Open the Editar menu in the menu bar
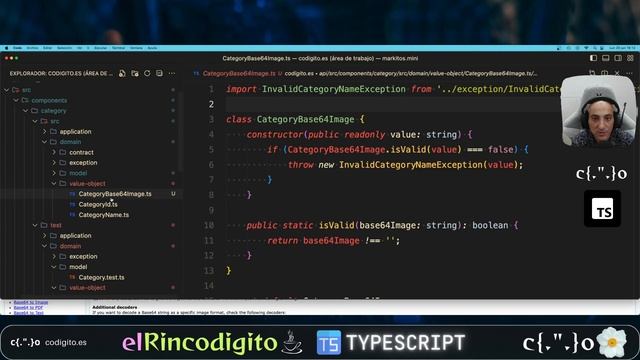 [x=47, y=48]
